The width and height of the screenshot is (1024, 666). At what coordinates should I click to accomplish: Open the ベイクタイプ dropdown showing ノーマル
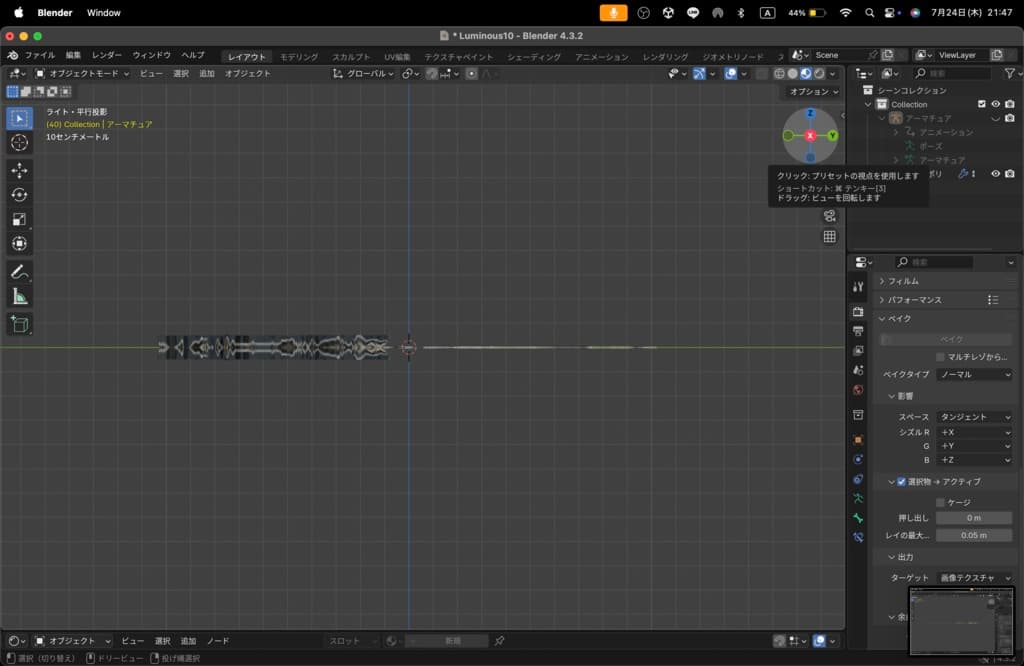click(974, 375)
